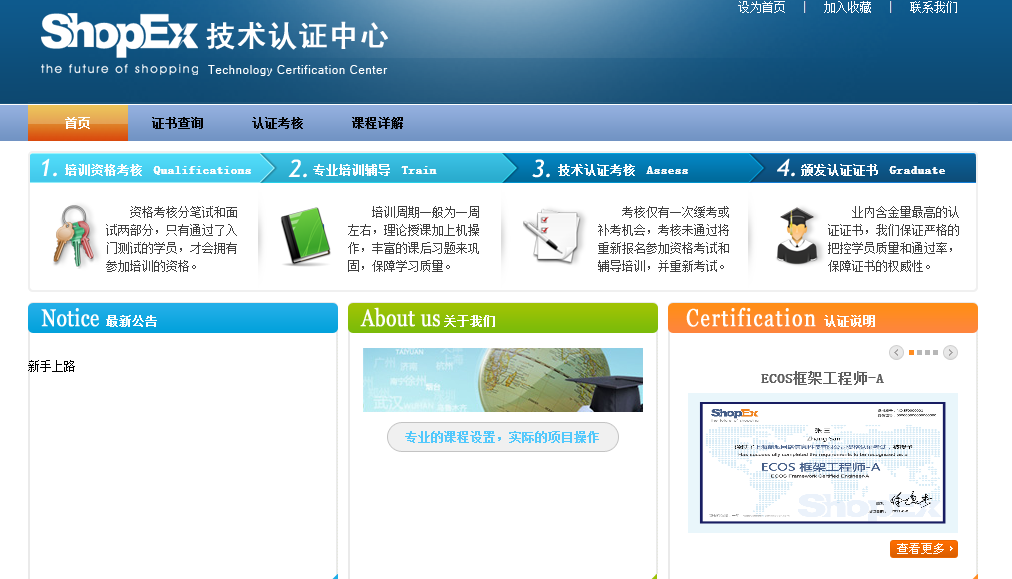
Task: Advance carousel with right arrow
Action: click(950, 352)
